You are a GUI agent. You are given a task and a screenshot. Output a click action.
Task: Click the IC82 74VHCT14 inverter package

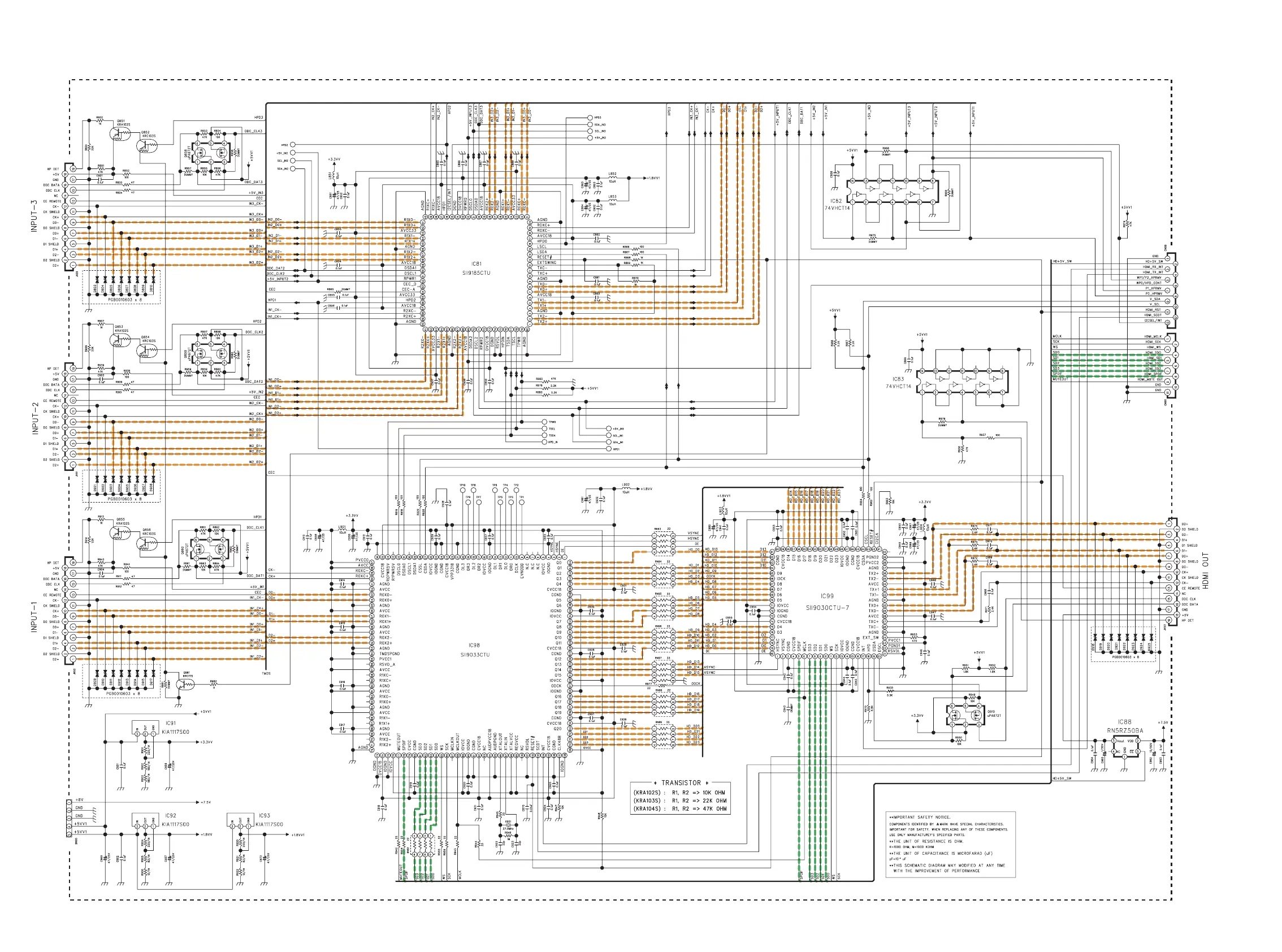point(892,192)
